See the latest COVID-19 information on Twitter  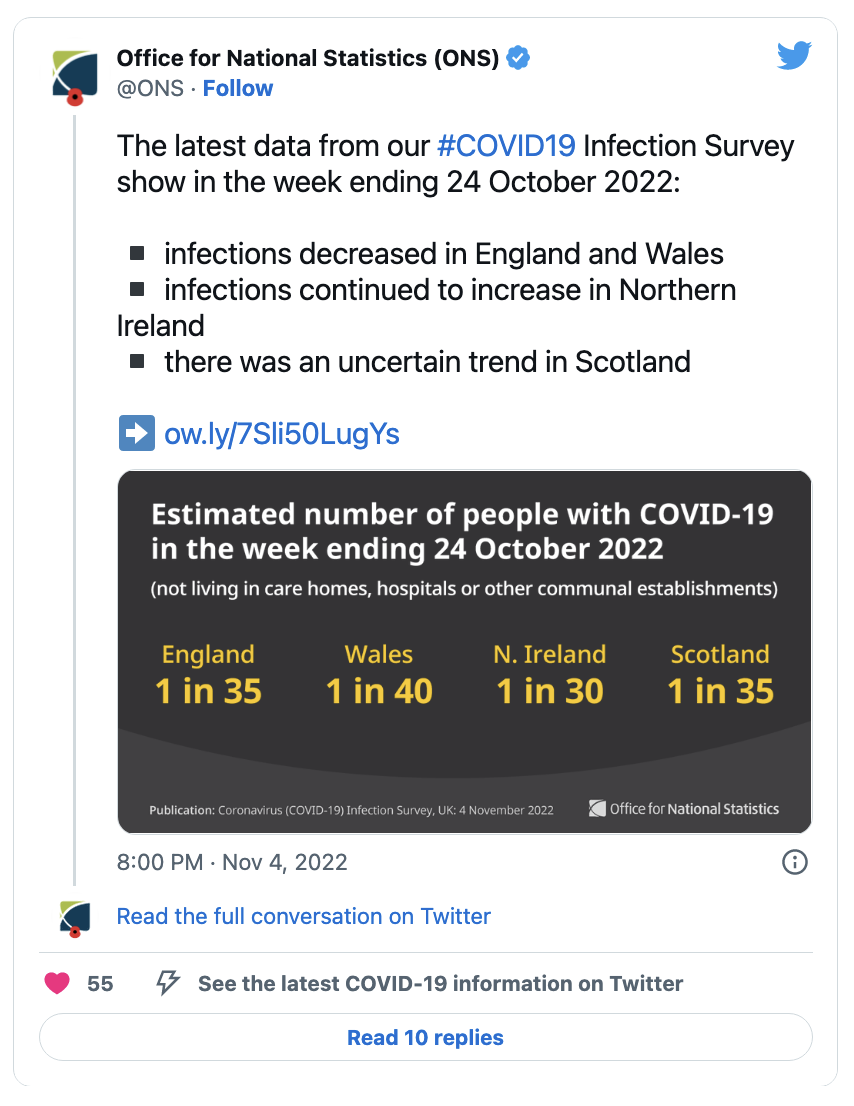tap(440, 983)
